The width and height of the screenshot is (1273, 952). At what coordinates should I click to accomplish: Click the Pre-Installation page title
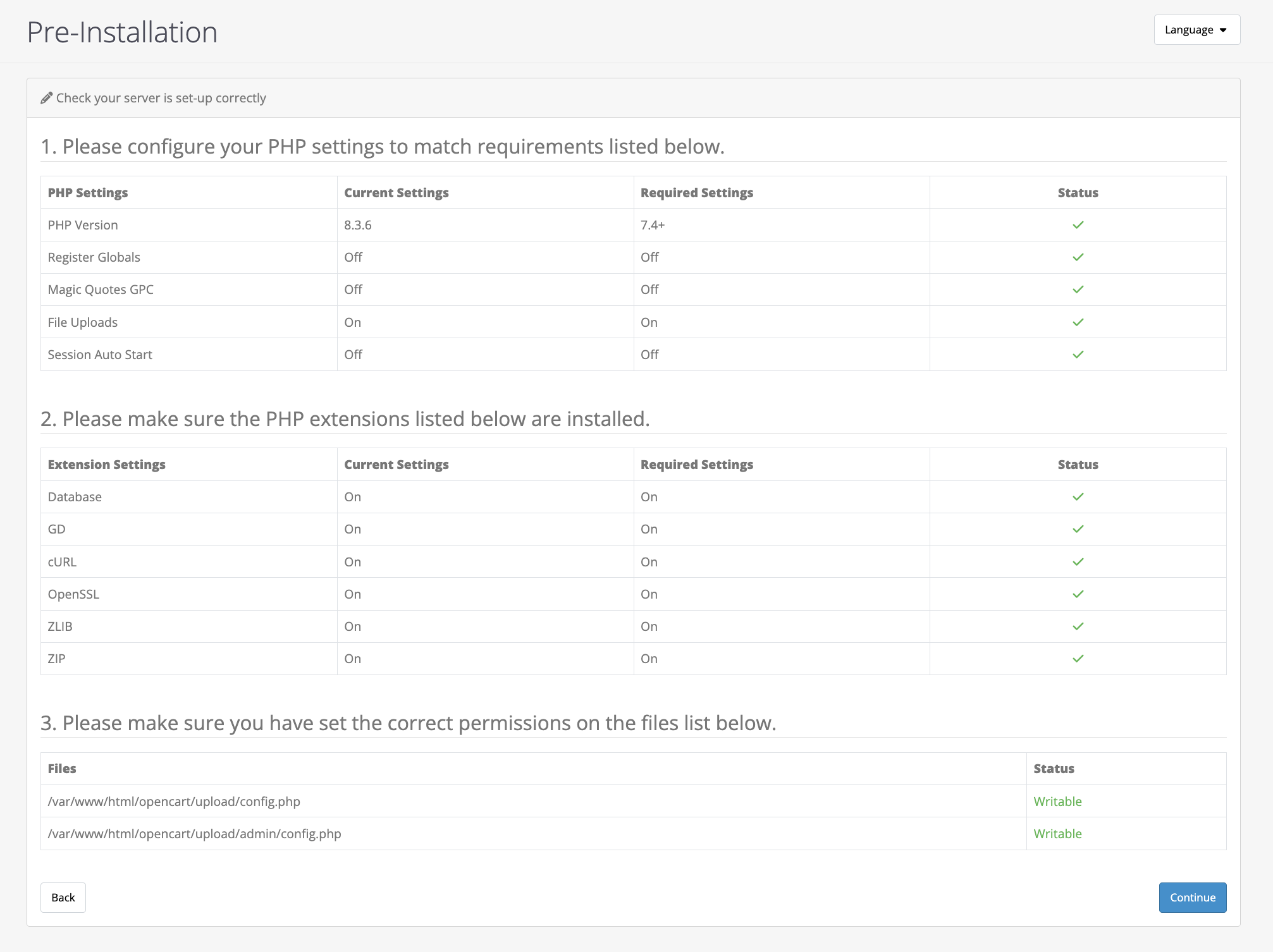tap(122, 31)
